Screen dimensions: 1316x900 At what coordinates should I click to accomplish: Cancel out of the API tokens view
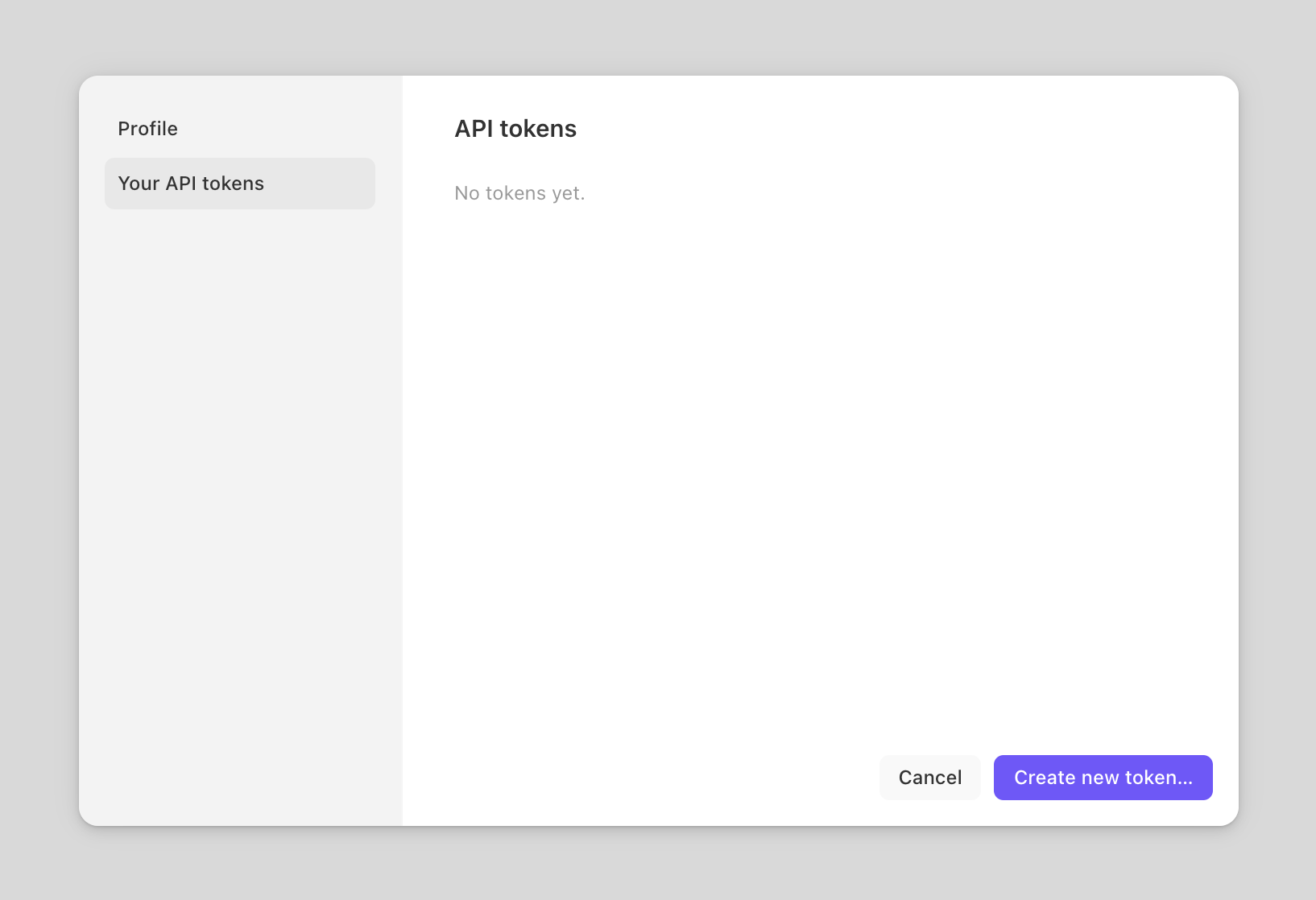(x=929, y=777)
